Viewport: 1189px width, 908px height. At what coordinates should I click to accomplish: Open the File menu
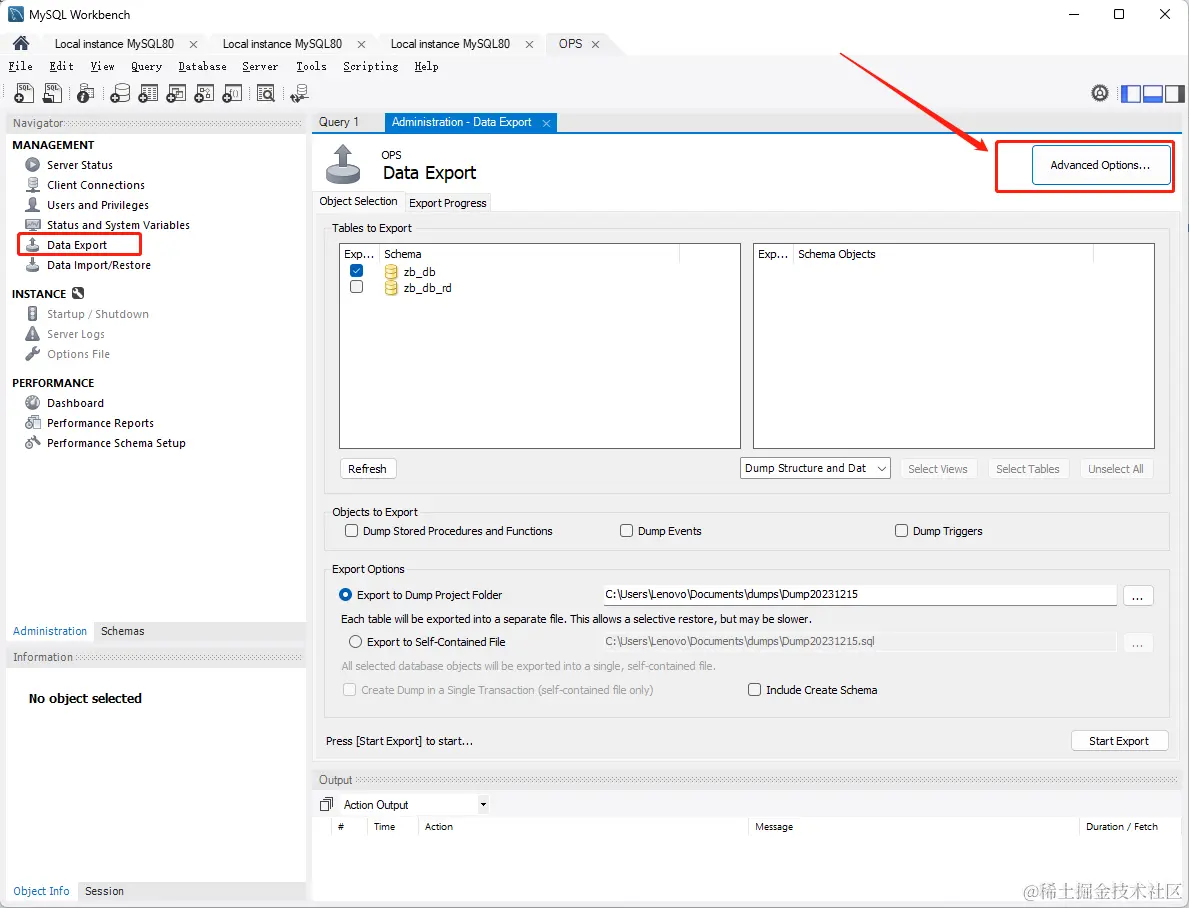point(20,66)
